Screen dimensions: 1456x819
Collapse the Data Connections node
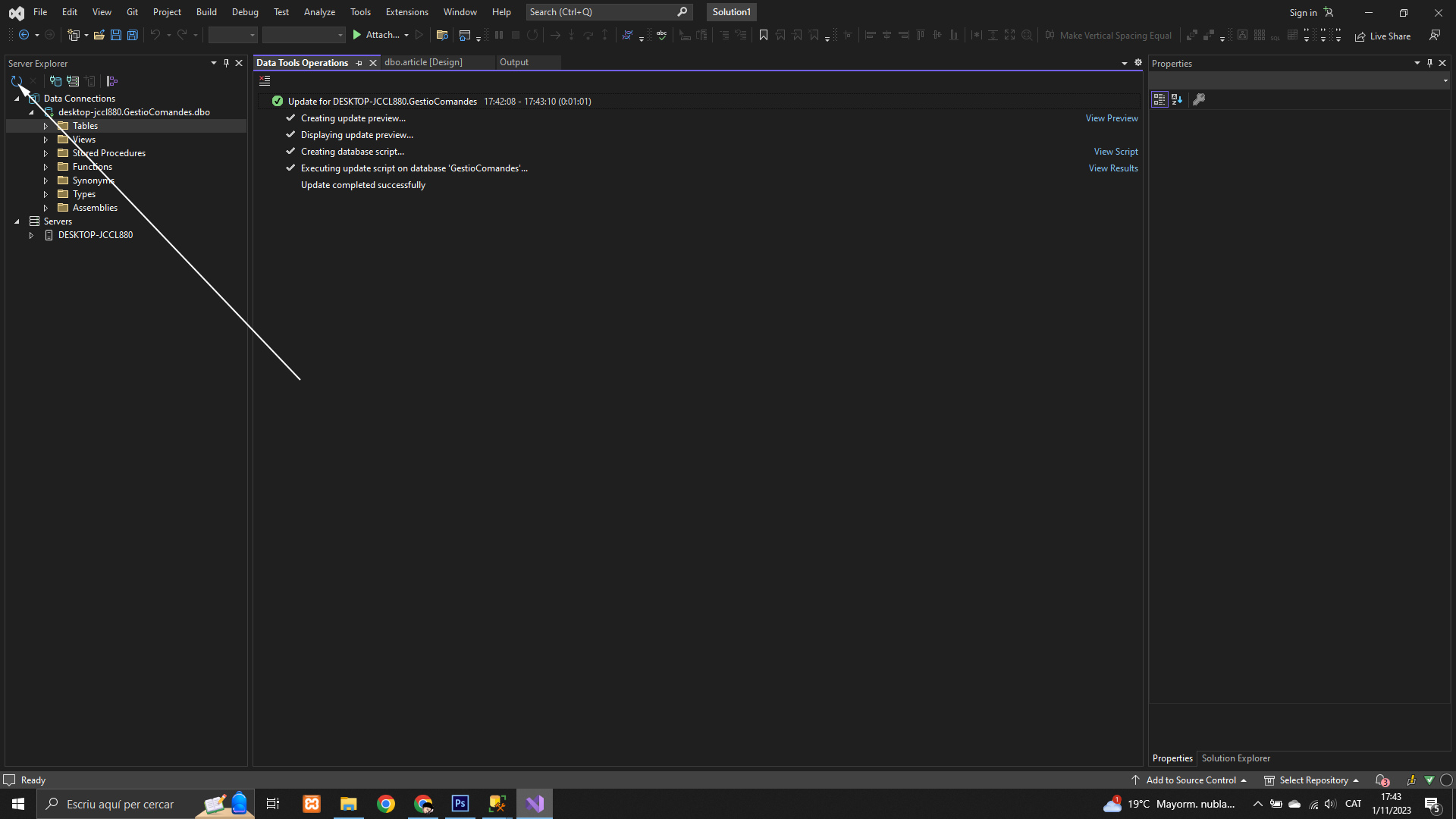[17, 99]
